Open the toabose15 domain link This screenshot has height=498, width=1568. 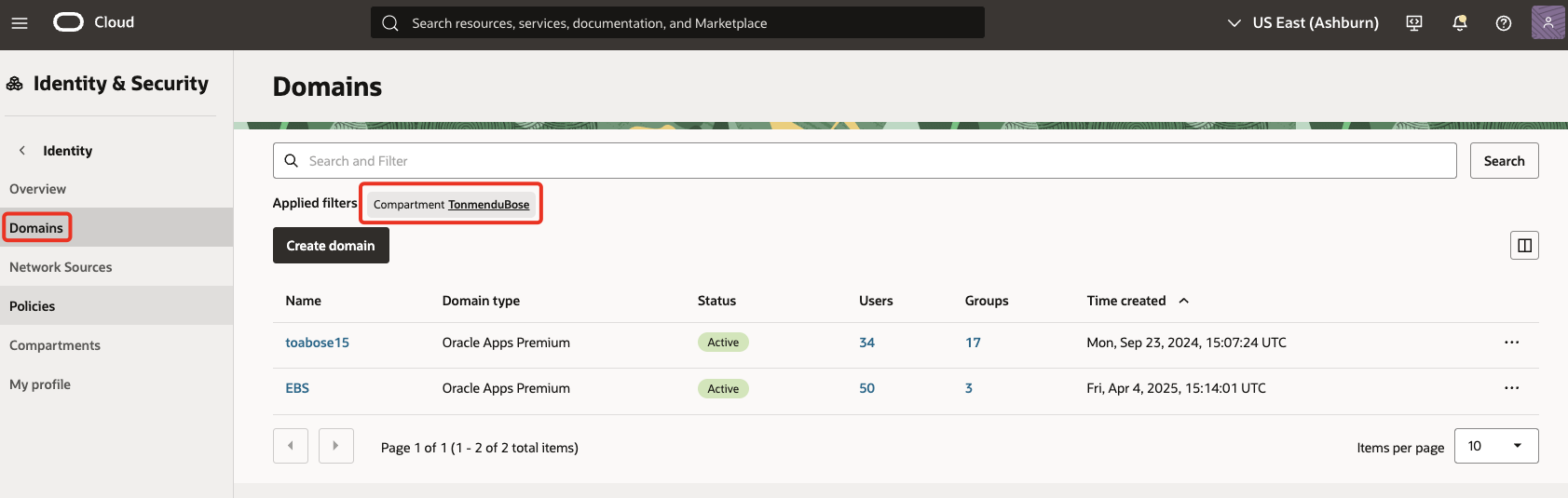(317, 343)
